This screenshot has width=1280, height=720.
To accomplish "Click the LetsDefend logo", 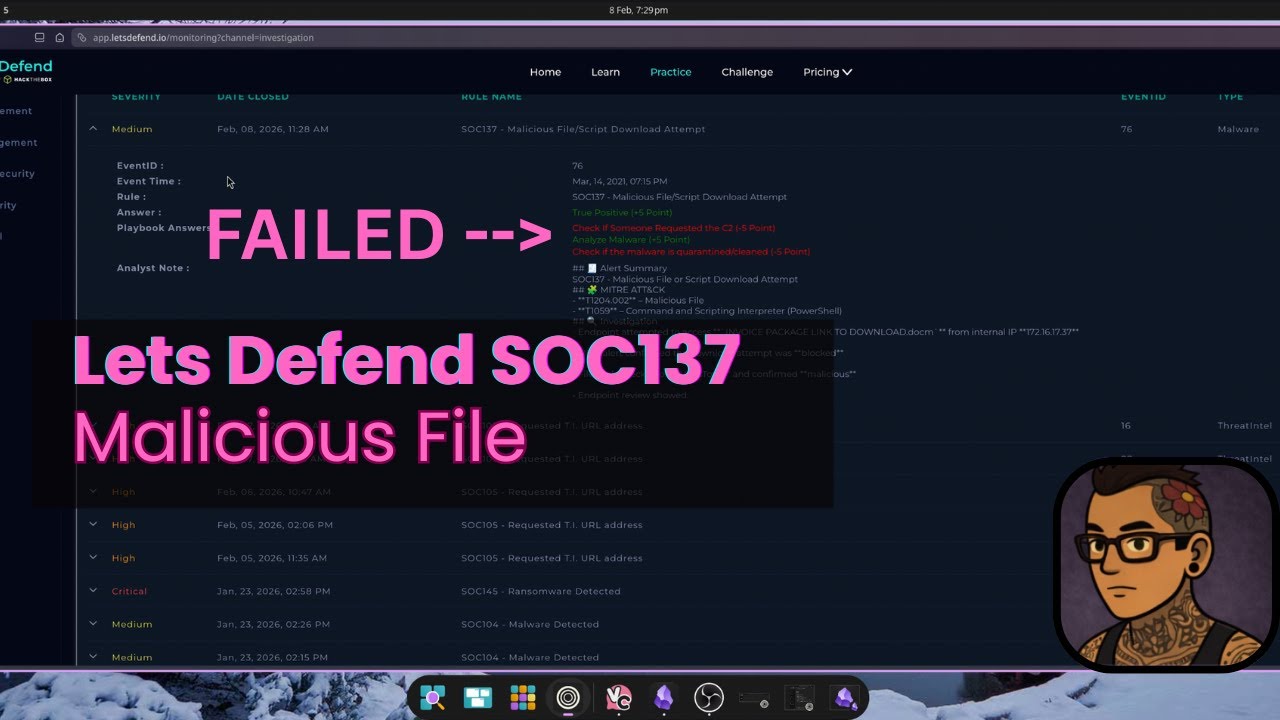I will 26,71.
